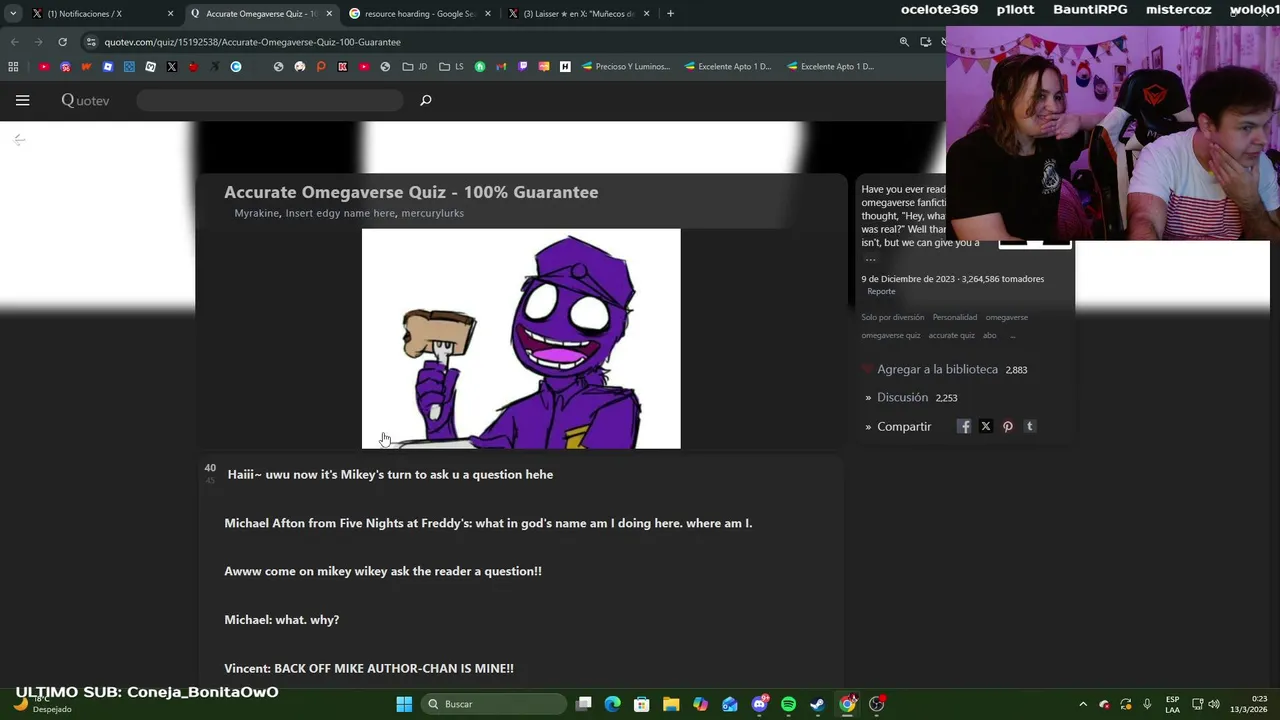The width and height of the screenshot is (1280, 720).
Task: Open the tab search dropdown arrow
Action: click(x=12, y=14)
